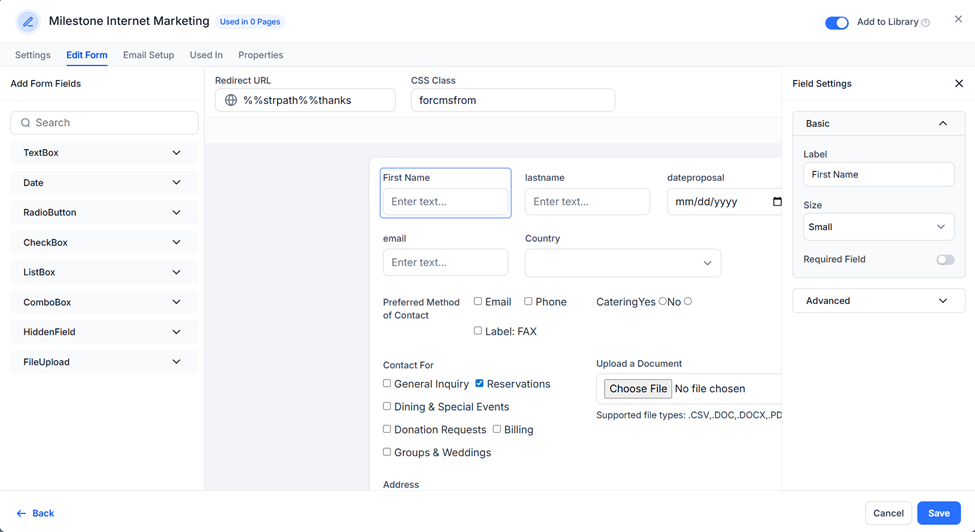Click the email text input
This screenshot has height=532, width=975.
pyautogui.click(x=445, y=262)
